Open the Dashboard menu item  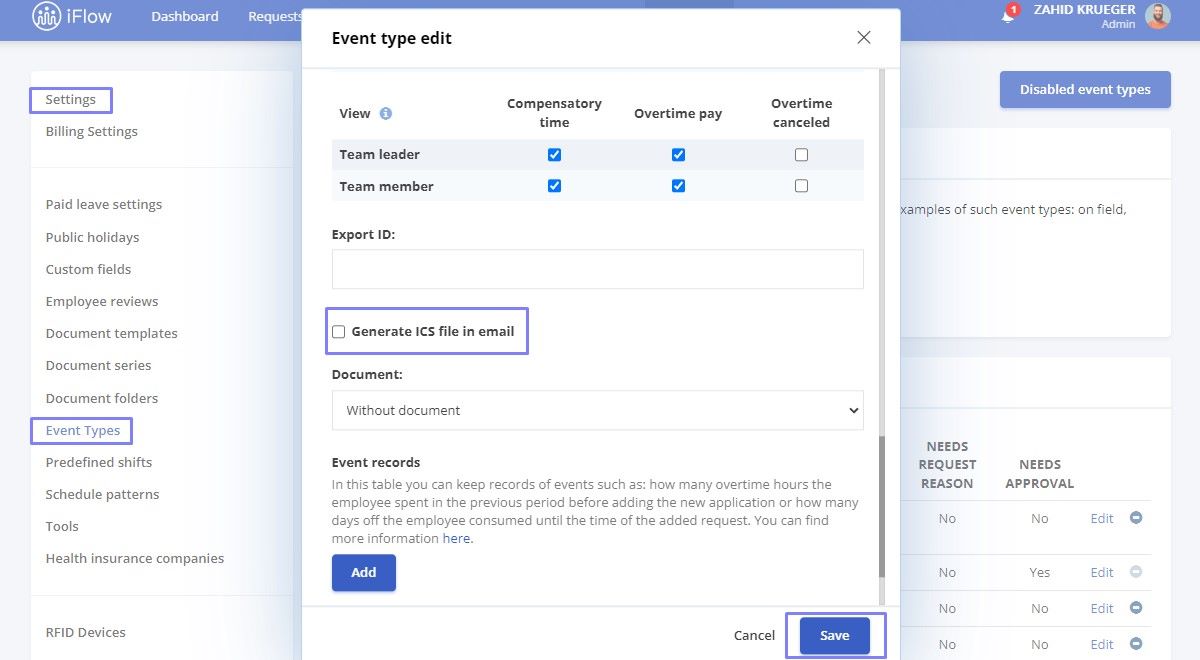tap(185, 16)
